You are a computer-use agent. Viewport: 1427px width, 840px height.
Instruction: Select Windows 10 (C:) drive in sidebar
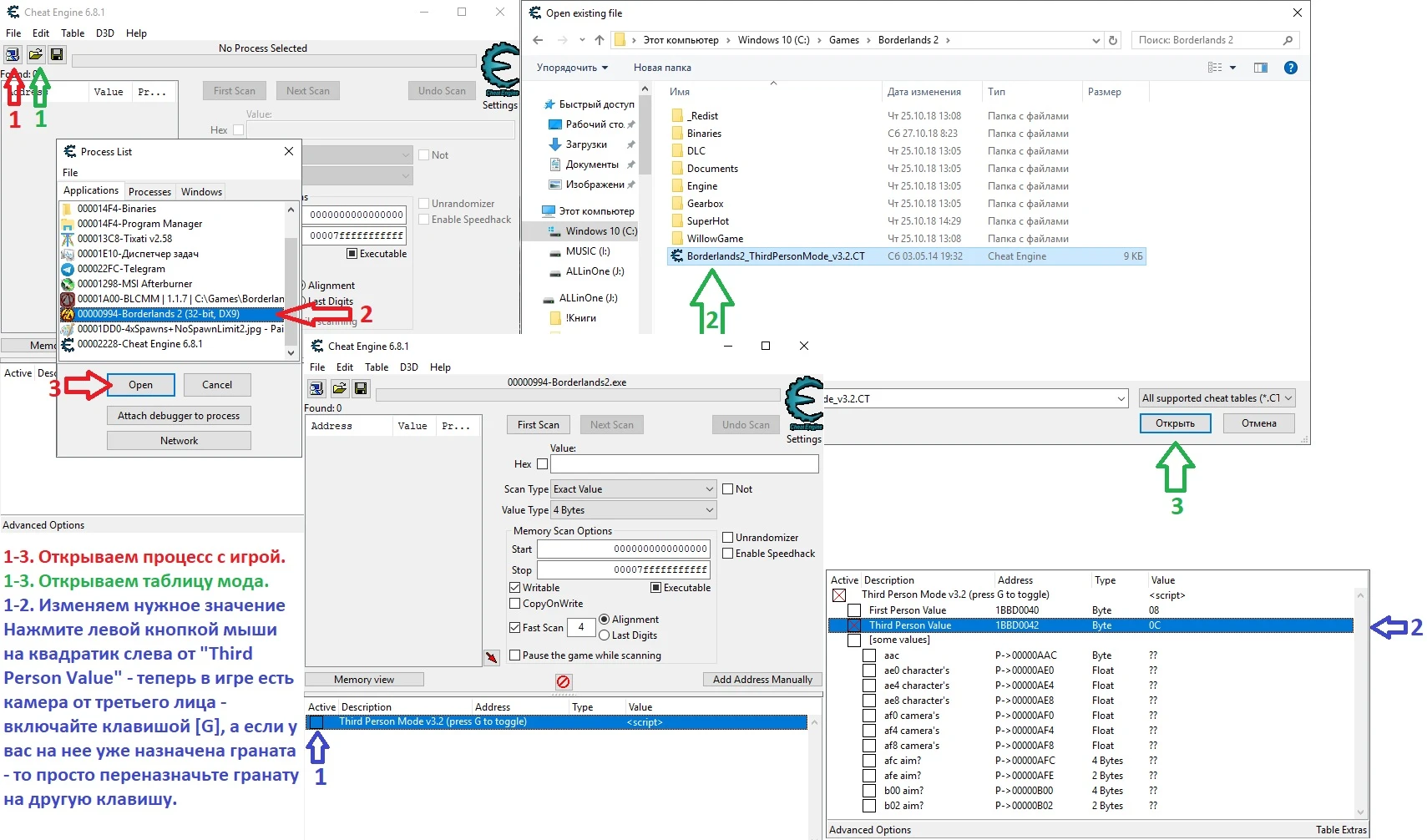594,231
